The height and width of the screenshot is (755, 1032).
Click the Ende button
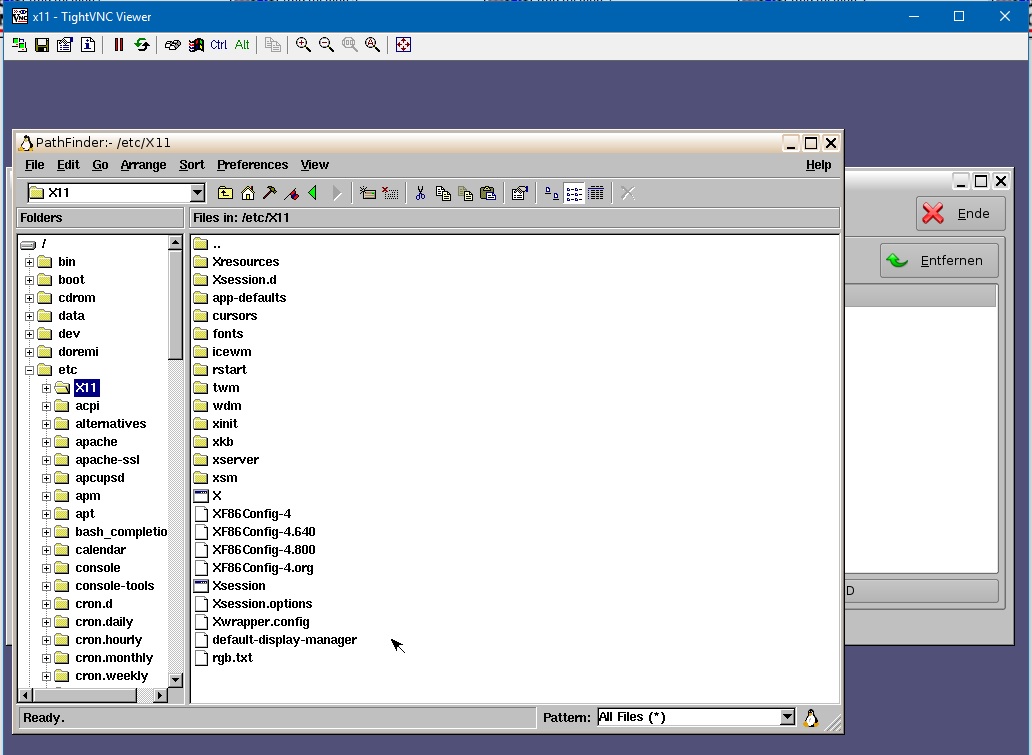pos(960,213)
